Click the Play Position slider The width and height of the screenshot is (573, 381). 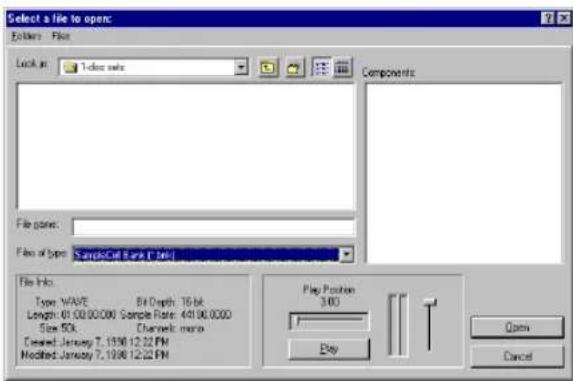329,321
